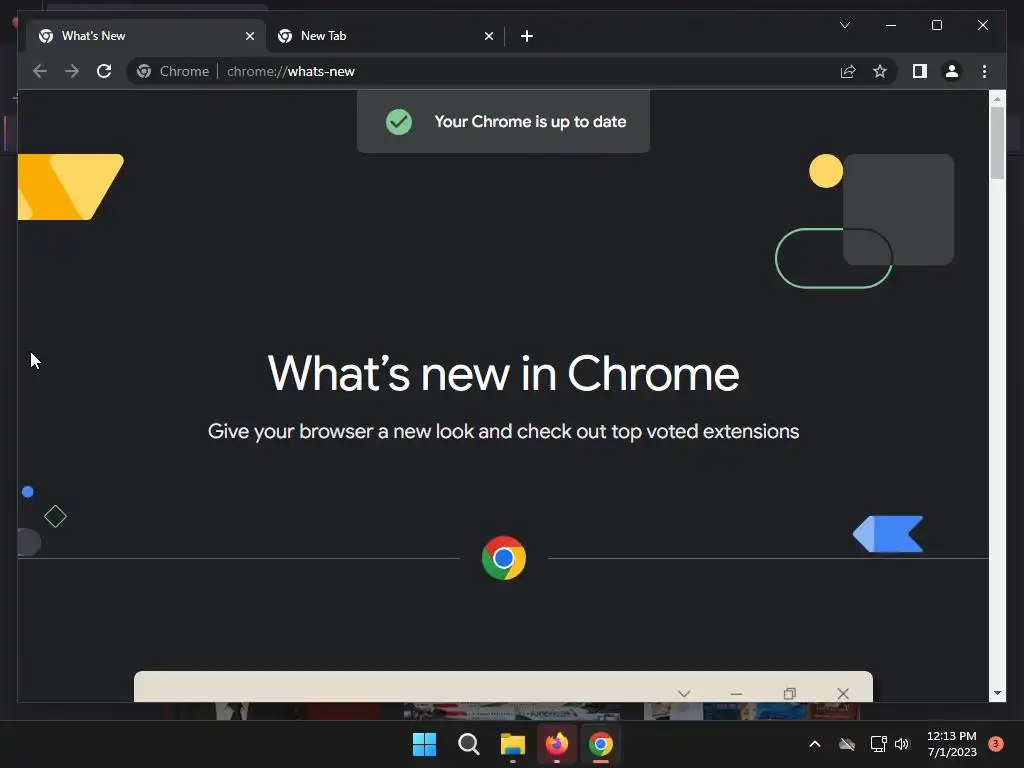
Task: Open the profile avatar menu
Action: click(x=952, y=71)
